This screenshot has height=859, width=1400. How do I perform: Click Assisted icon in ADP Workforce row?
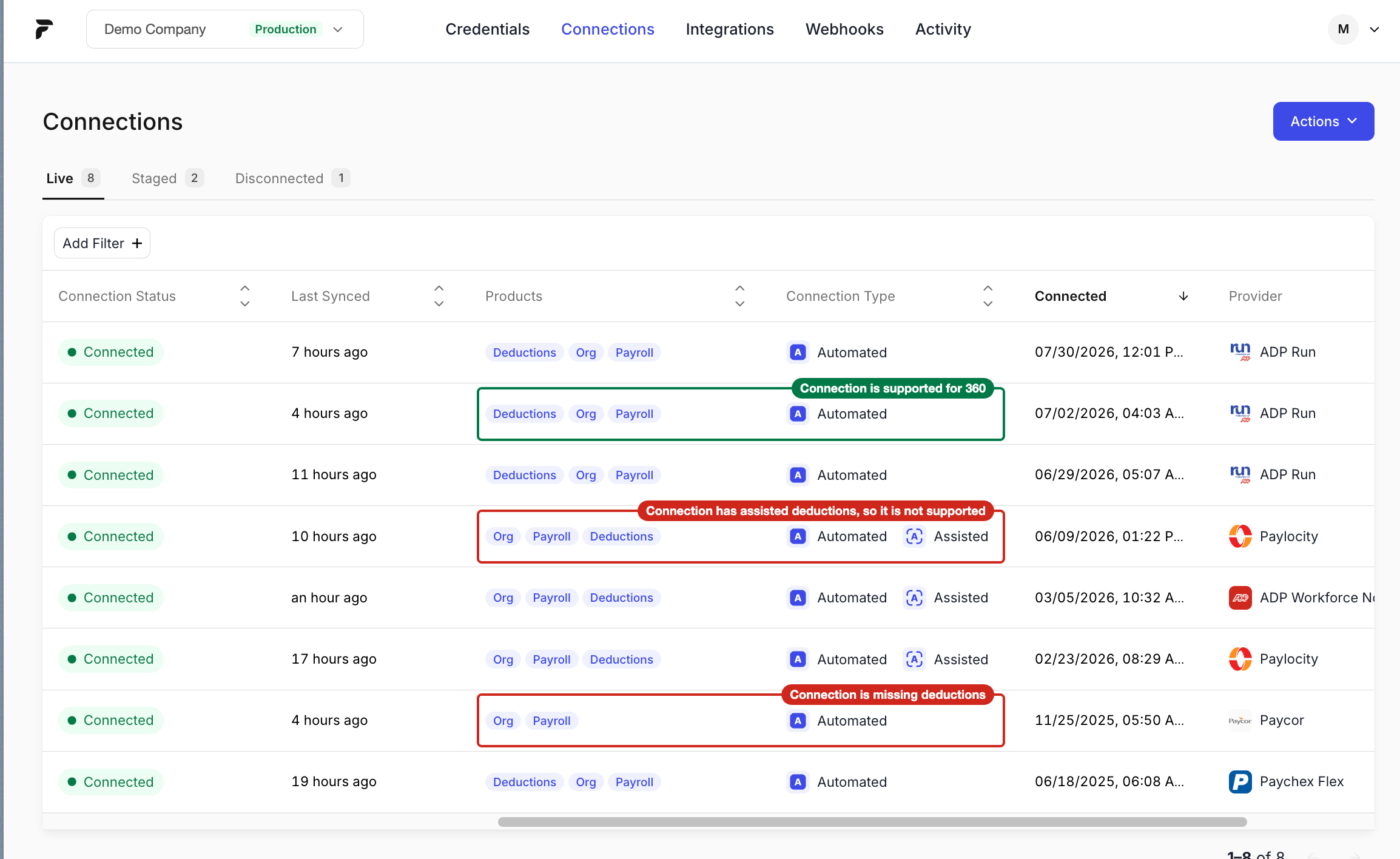[x=914, y=598]
